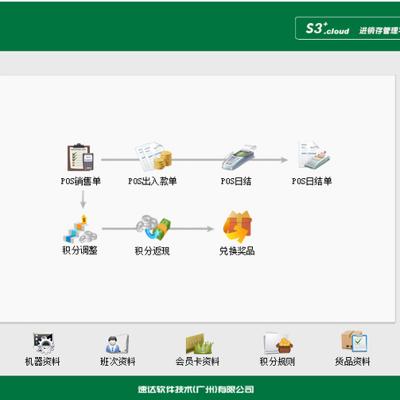Click the 速达软件技术 company footer text
The height and width of the screenshot is (400, 400).
(196, 389)
